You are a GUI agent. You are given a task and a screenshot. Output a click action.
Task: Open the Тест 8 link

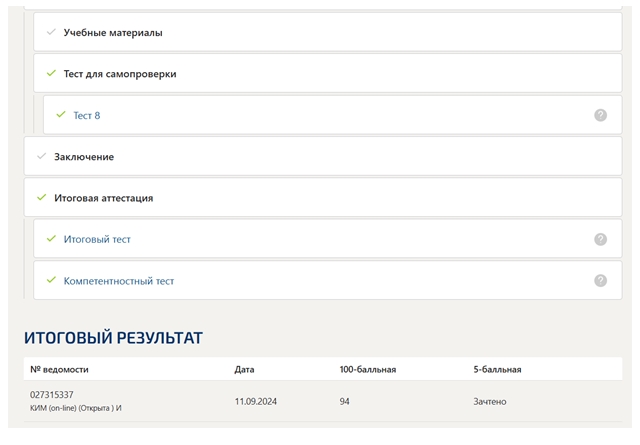pos(87,116)
